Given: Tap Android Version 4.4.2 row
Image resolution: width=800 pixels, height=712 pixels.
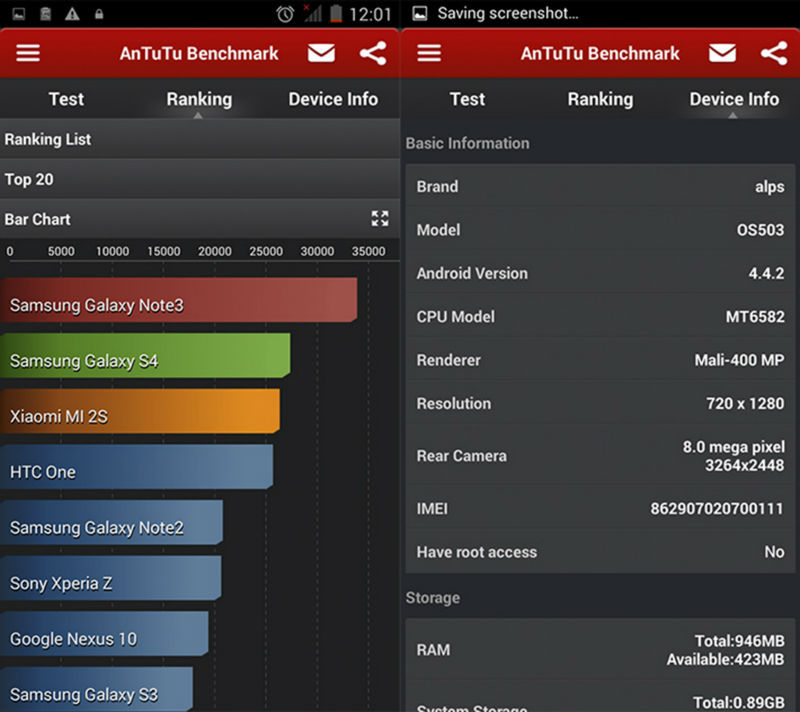Looking at the screenshot, I should point(600,273).
